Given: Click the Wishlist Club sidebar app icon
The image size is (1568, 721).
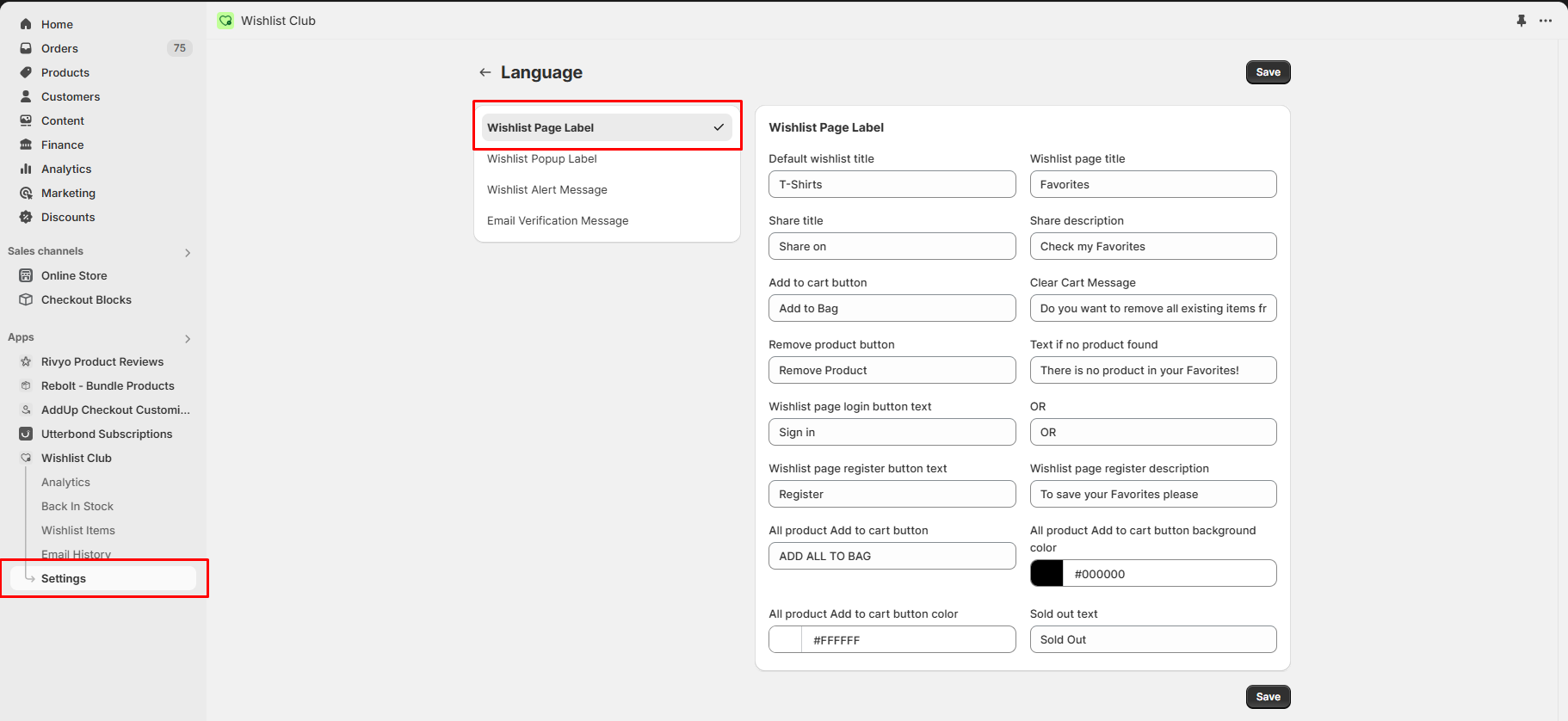Looking at the screenshot, I should 26,458.
